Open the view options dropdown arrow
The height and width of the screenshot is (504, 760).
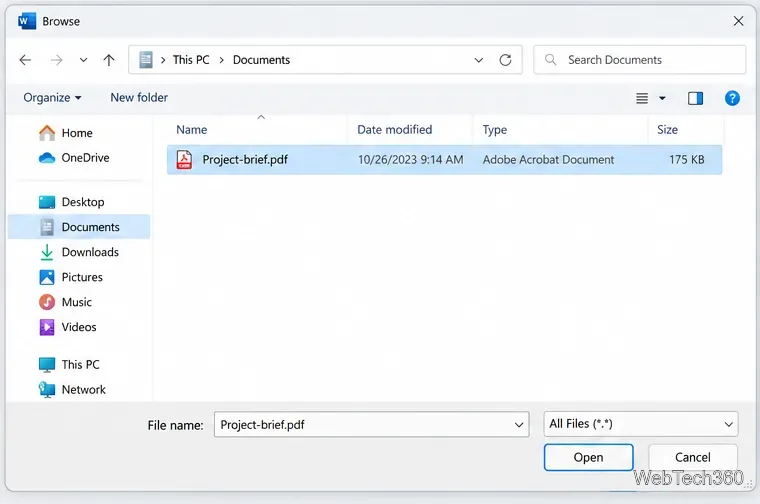click(x=662, y=98)
